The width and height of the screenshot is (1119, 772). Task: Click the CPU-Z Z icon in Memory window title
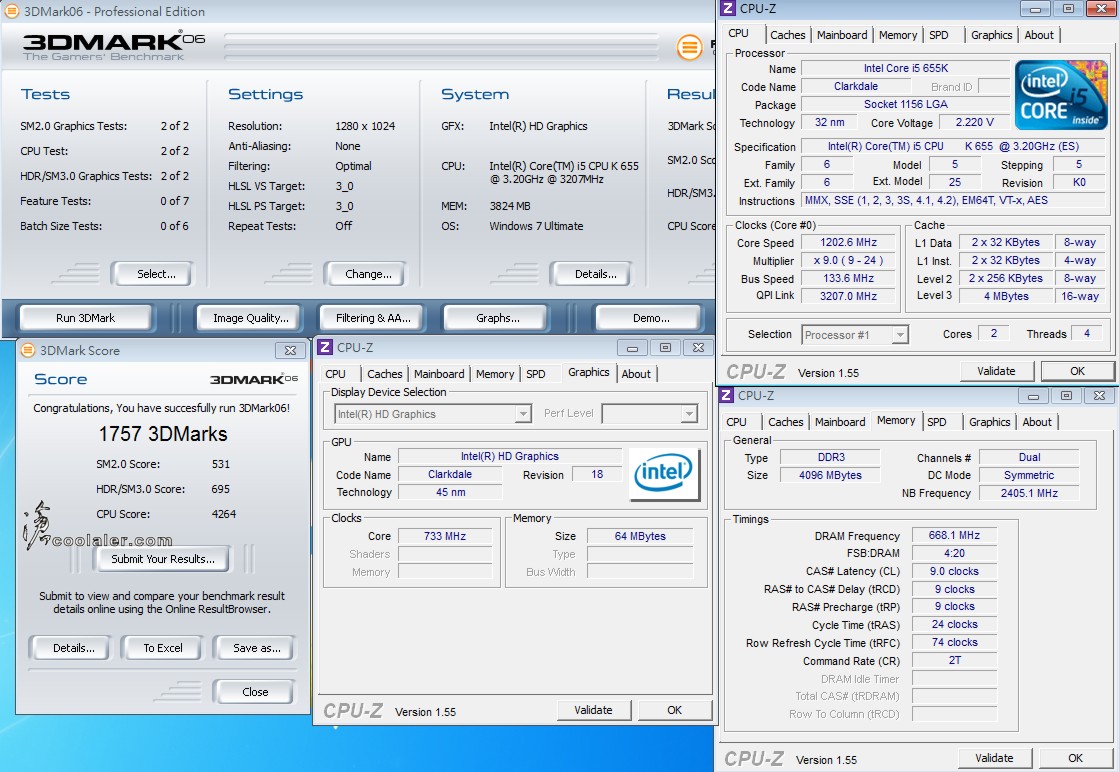(726, 395)
